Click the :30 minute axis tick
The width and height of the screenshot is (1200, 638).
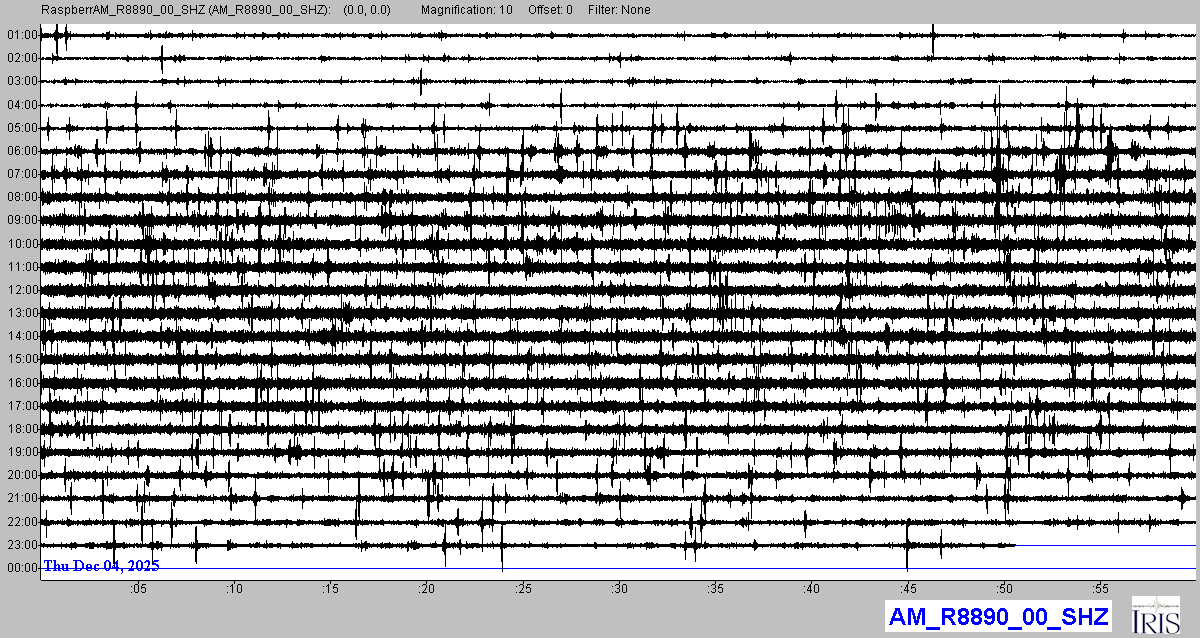pyautogui.click(x=619, y=588)
